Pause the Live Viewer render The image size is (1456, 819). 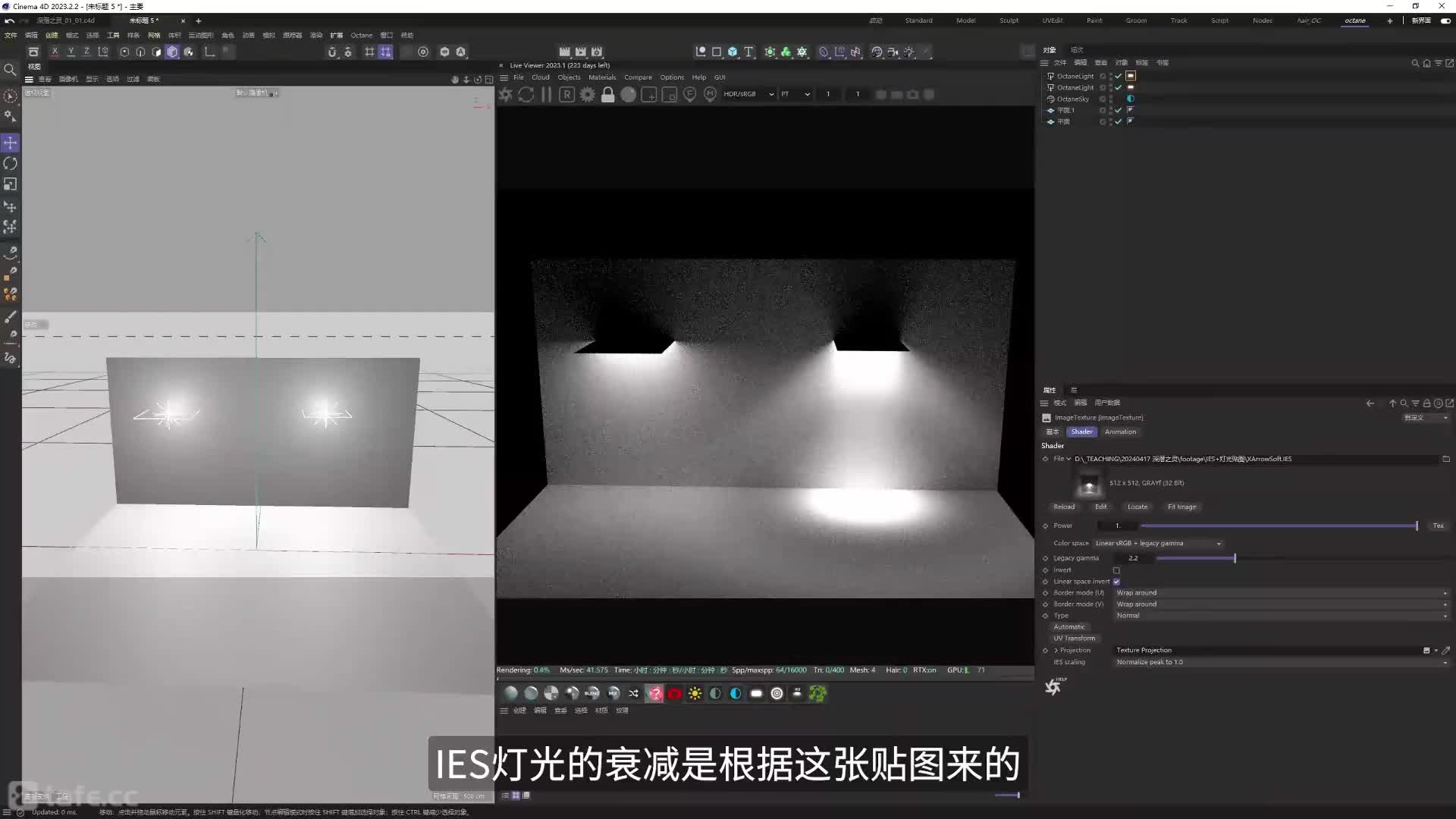point(546,95)
